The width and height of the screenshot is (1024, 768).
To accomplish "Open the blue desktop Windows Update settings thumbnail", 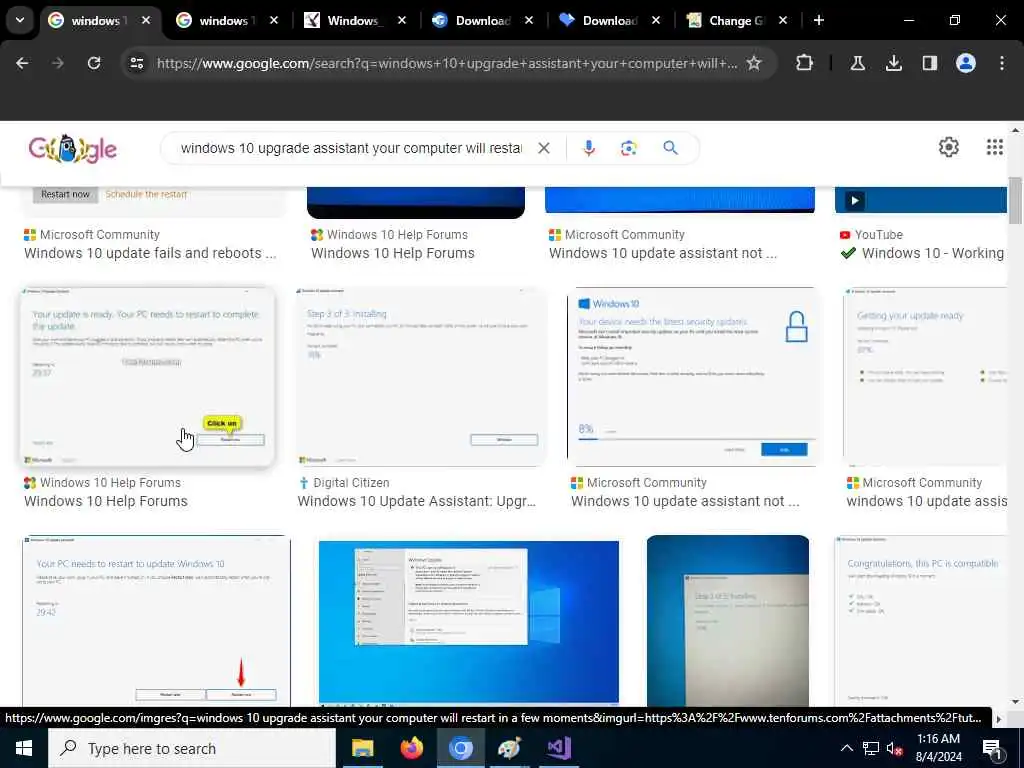I will pyautogui.click(x=469, y=621).
